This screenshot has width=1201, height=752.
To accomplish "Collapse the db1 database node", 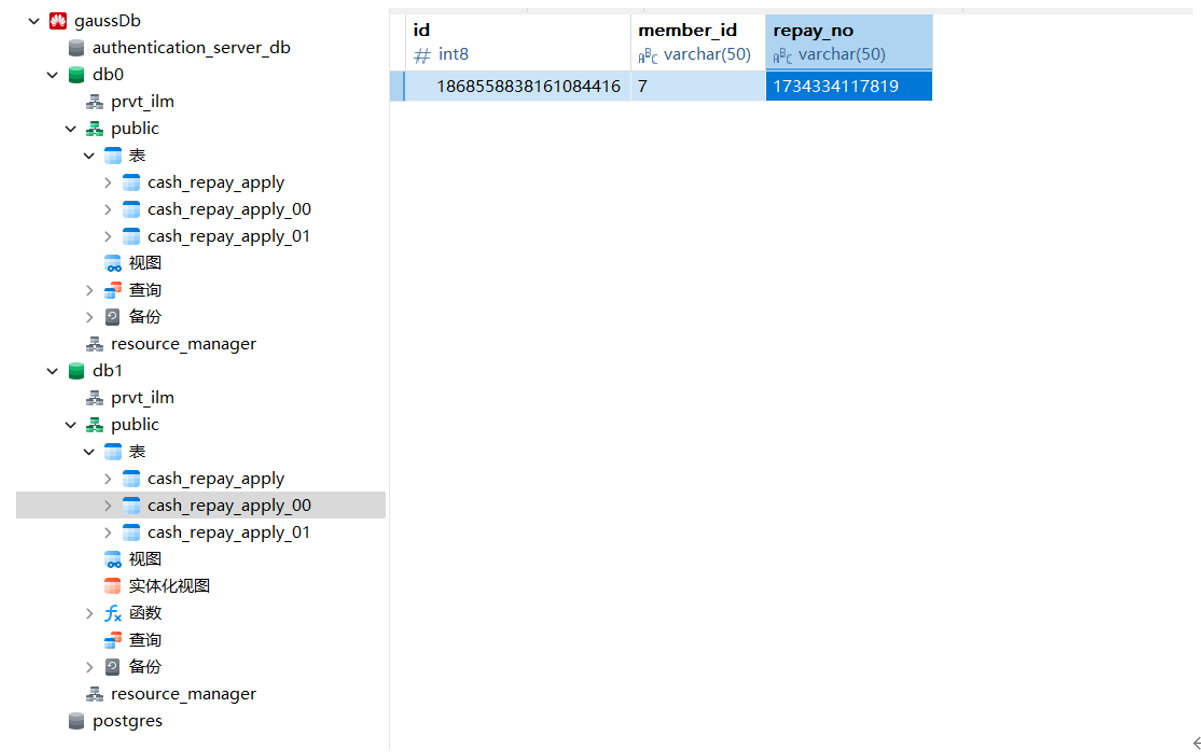I will [x=52, y=371].
